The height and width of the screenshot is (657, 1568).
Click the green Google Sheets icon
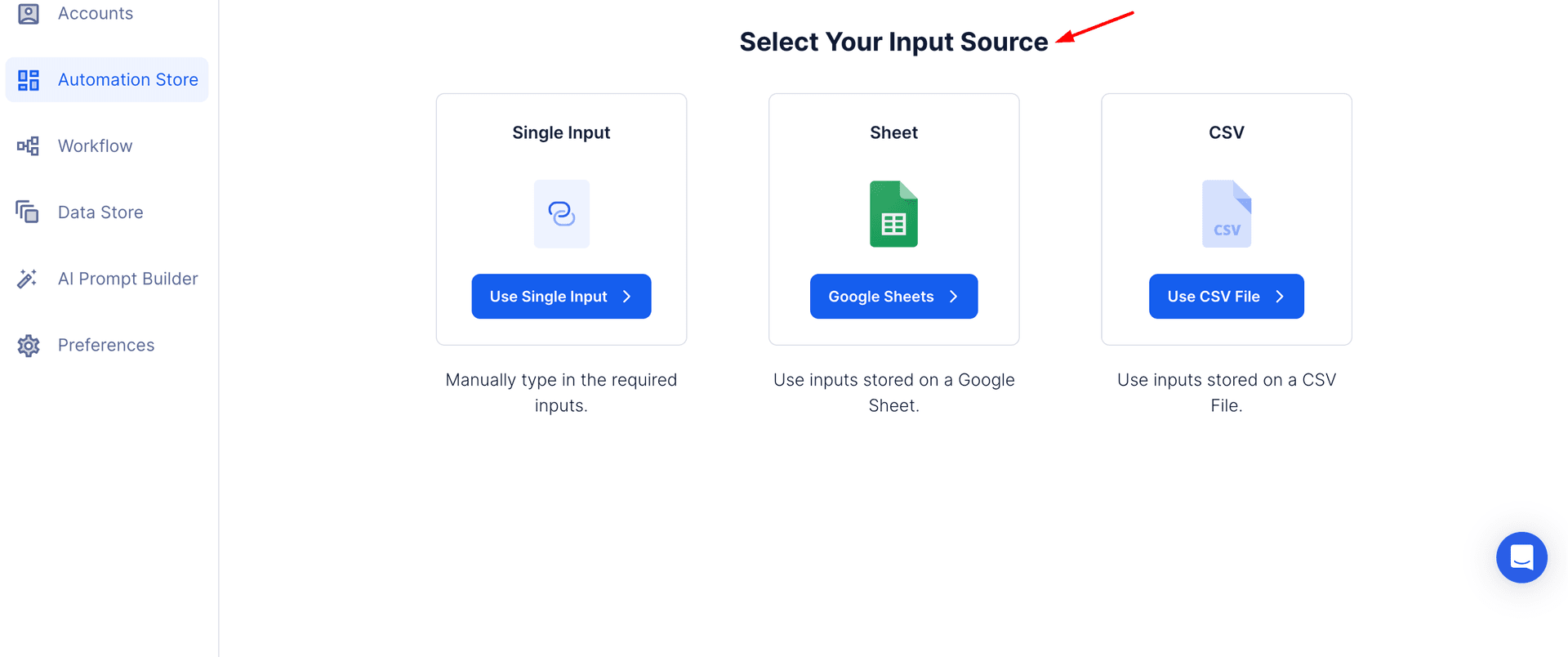point(893,214)
